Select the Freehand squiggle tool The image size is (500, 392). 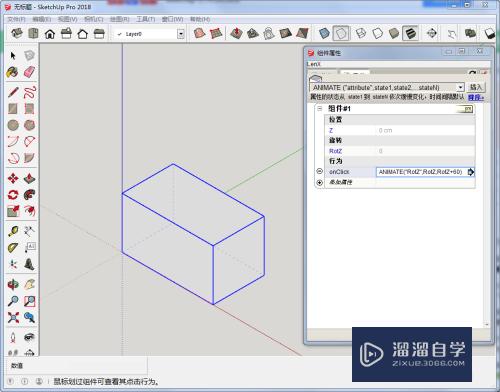(x=29, y=92)
